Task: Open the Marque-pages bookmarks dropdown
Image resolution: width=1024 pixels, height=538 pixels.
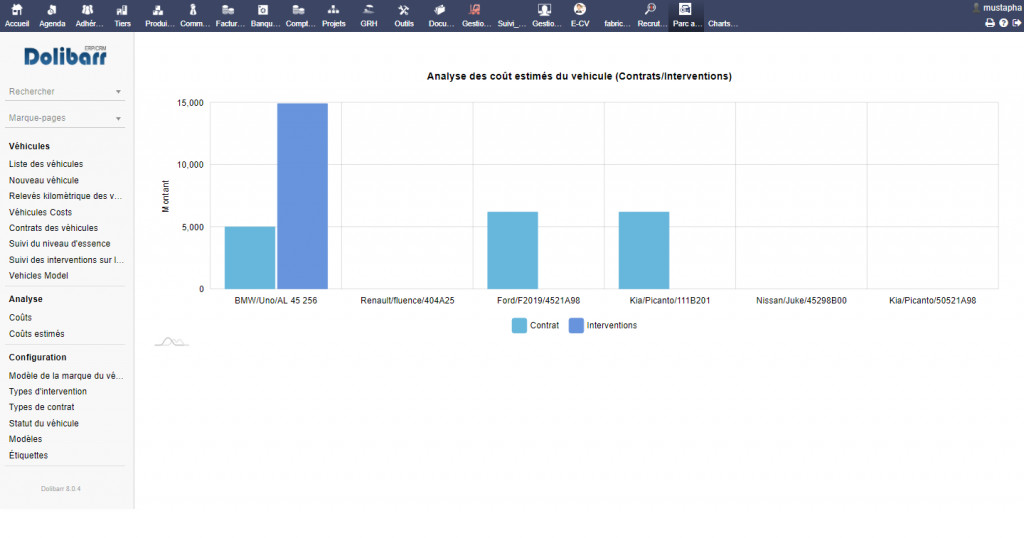Action: pos(65,118)
